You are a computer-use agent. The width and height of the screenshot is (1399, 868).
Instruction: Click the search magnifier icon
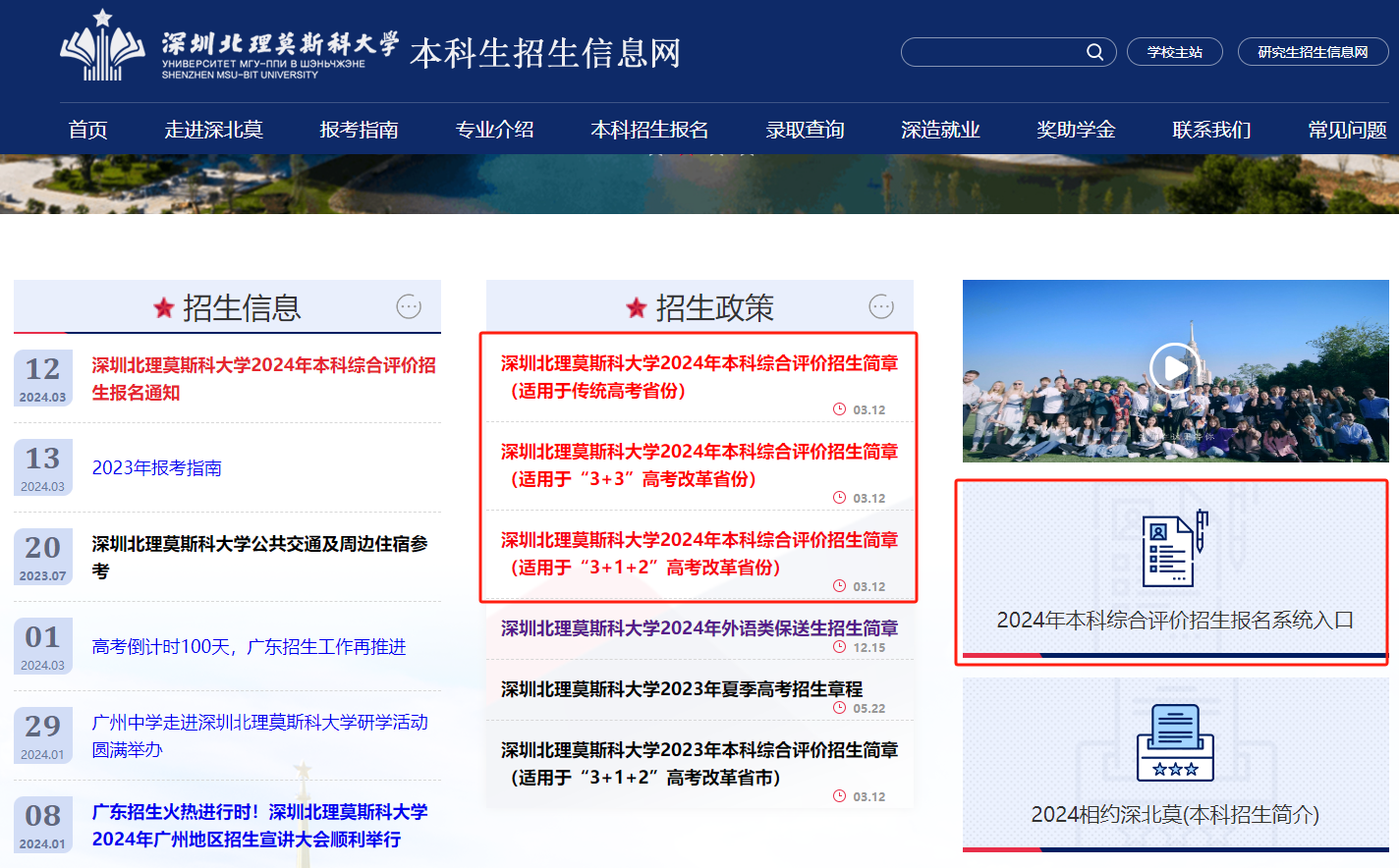pos(1094,52)
